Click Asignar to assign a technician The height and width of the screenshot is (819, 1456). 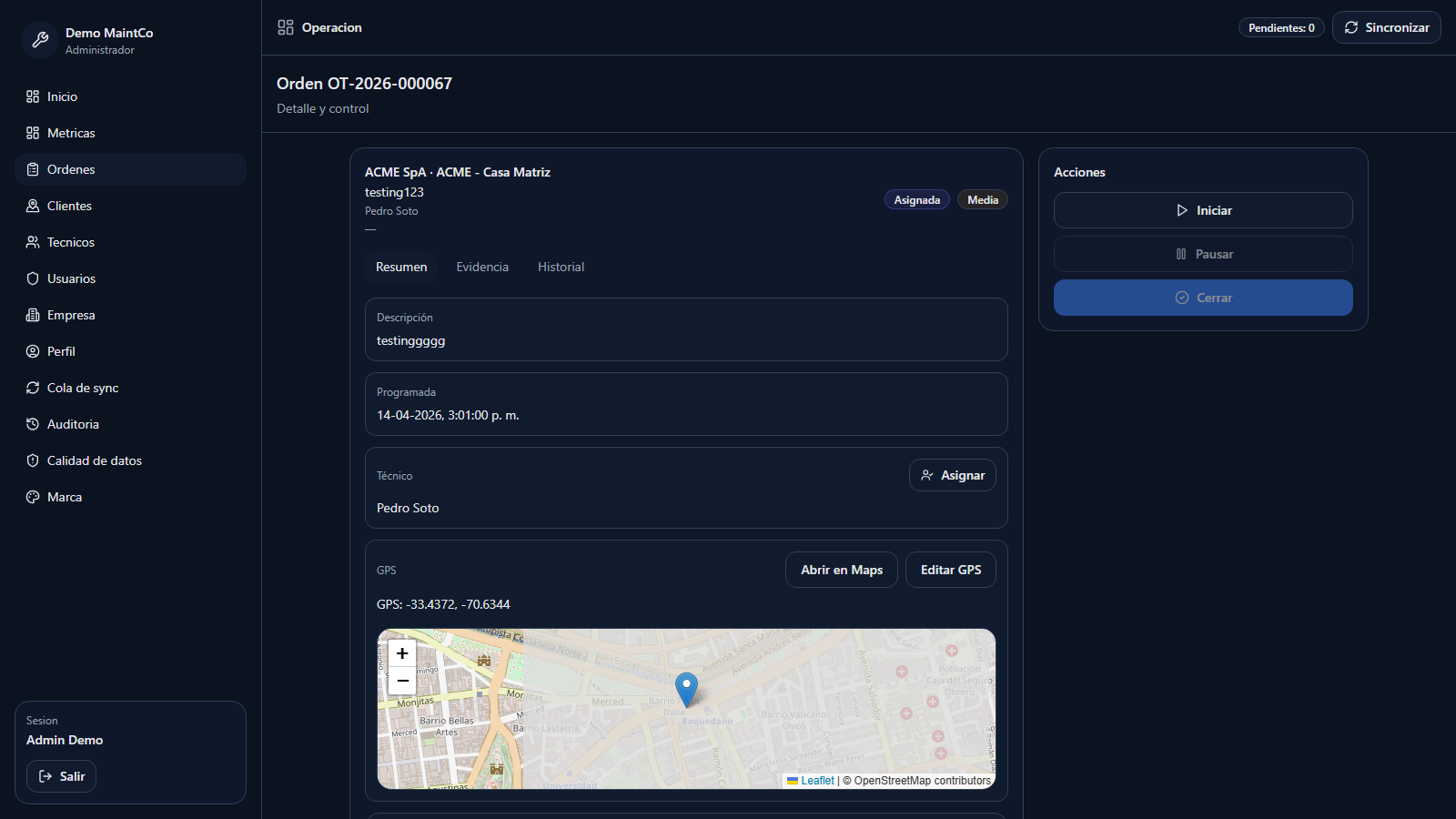click(x=952, y=475)
